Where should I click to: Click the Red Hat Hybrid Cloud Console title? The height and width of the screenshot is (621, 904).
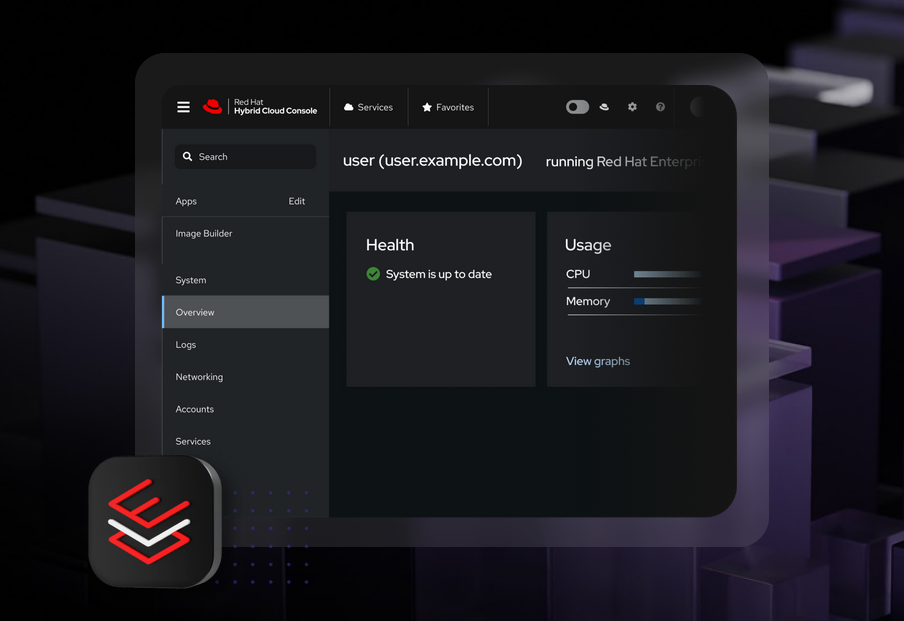pyautogui.click(x=275, y=107)
